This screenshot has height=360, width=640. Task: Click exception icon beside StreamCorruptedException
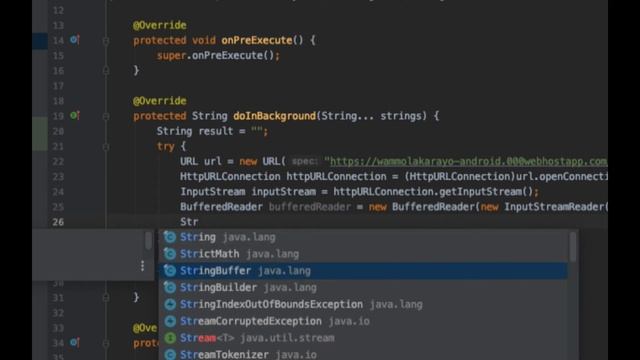pos(170,321)
